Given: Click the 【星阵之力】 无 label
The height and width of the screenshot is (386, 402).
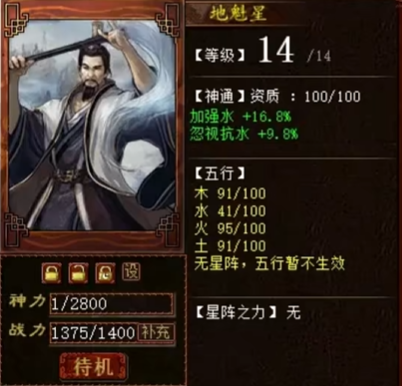Looking at the screenshot, I should (248, 313).
